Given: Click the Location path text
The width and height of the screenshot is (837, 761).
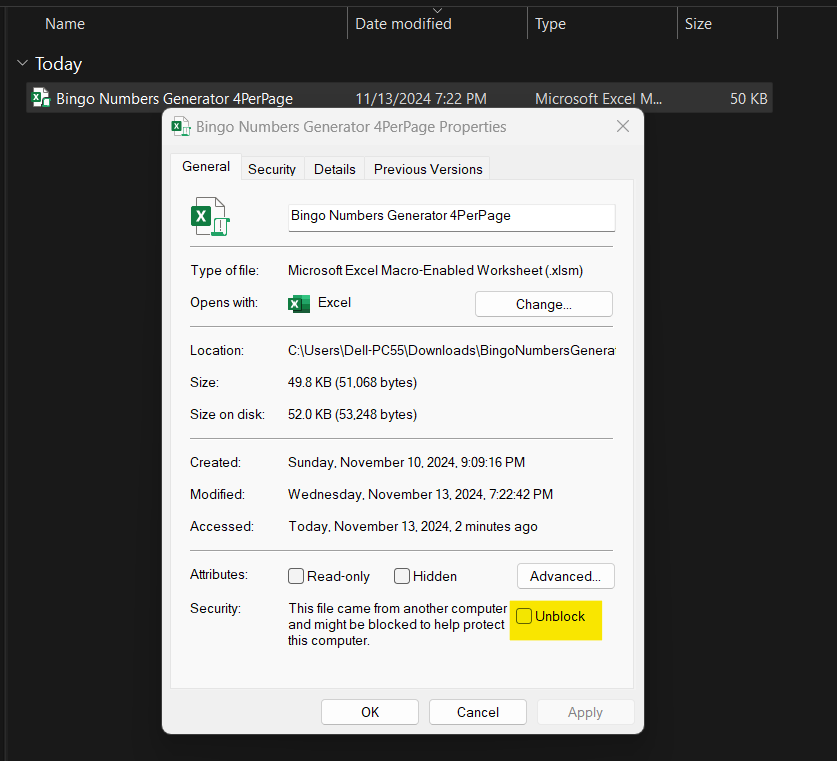Looking at the screenshot, I should coord(452,350).
